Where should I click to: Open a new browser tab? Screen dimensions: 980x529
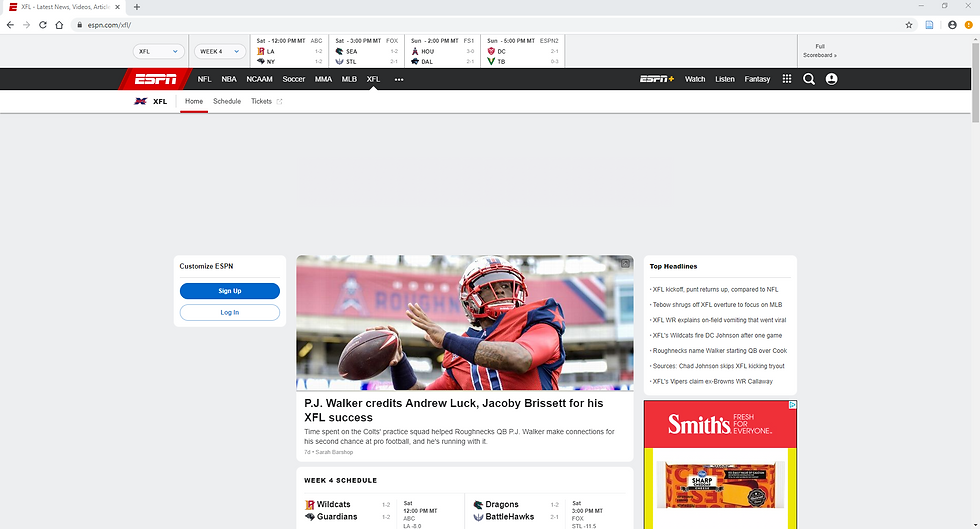coord(137,7)
